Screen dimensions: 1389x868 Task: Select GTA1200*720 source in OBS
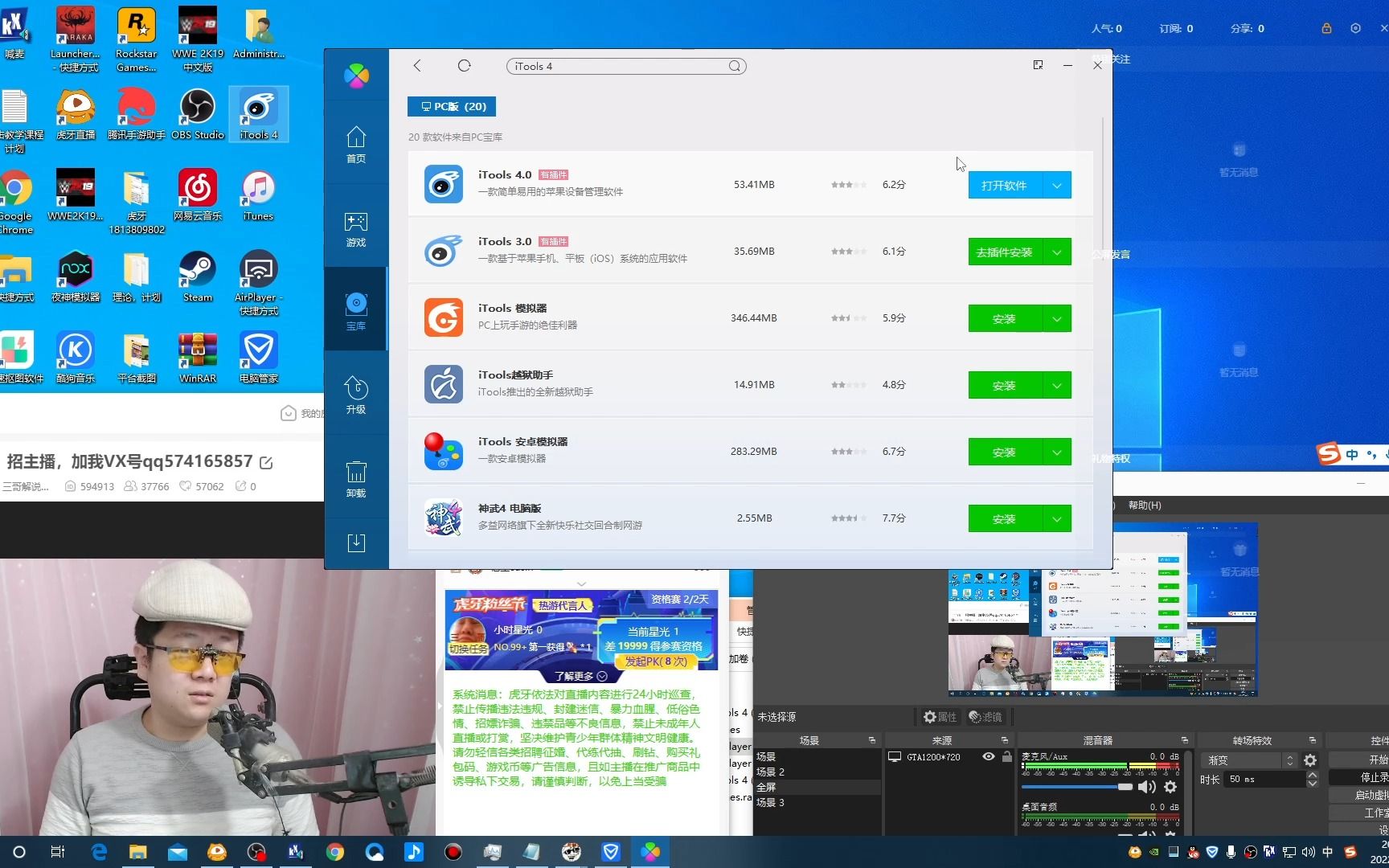pos(932,756)
